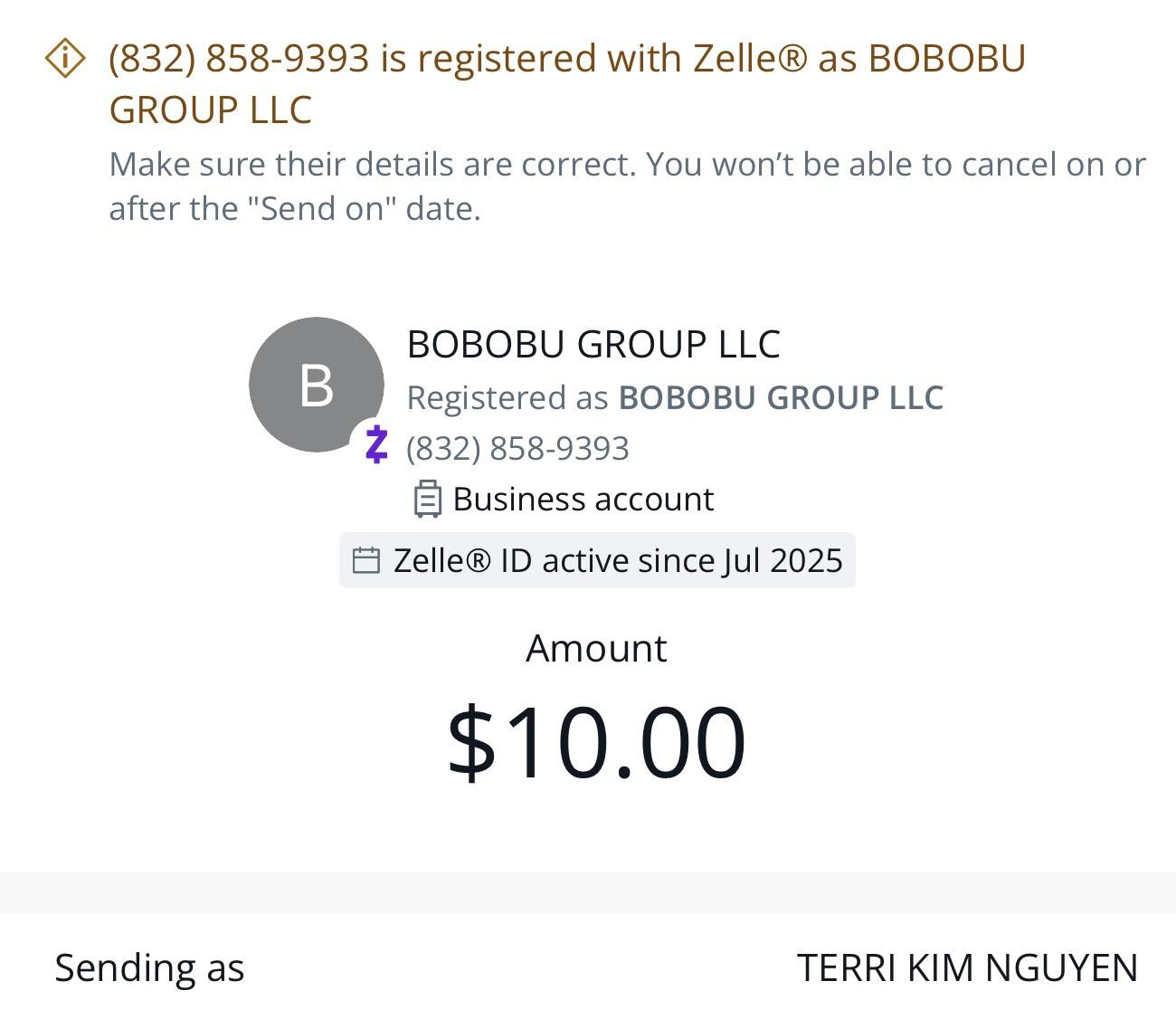The image size is (1176, 1029).
Task: Click the info diamond alert icon
Action: (65, 59)
